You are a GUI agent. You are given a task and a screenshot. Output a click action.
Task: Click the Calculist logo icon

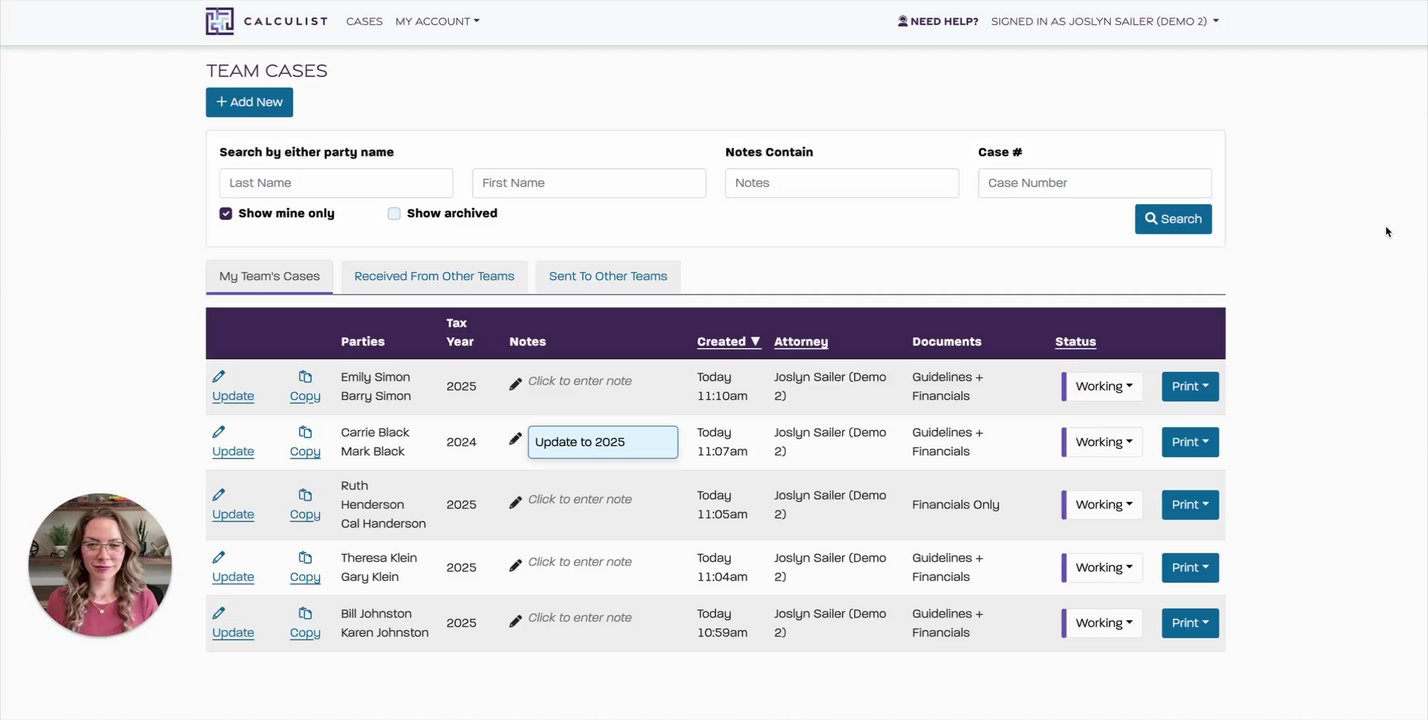[220, 21]
